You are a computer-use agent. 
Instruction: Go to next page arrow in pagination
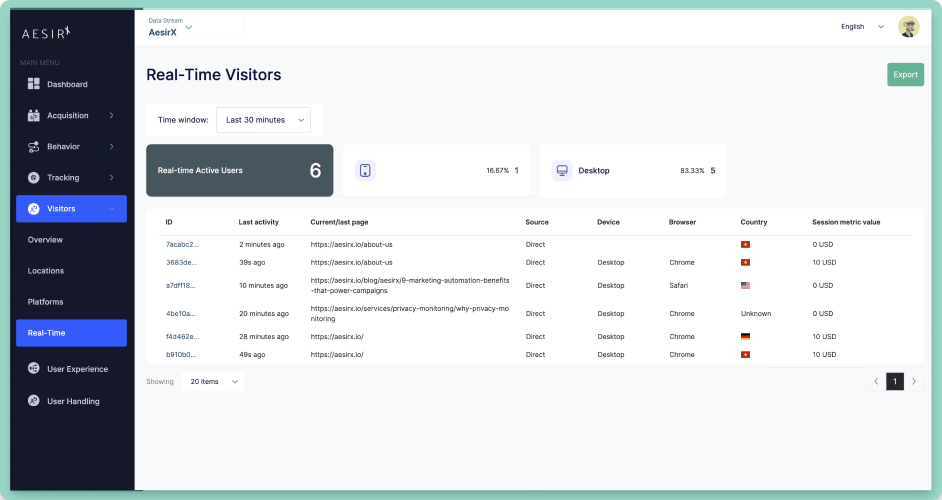click(913, 381)
